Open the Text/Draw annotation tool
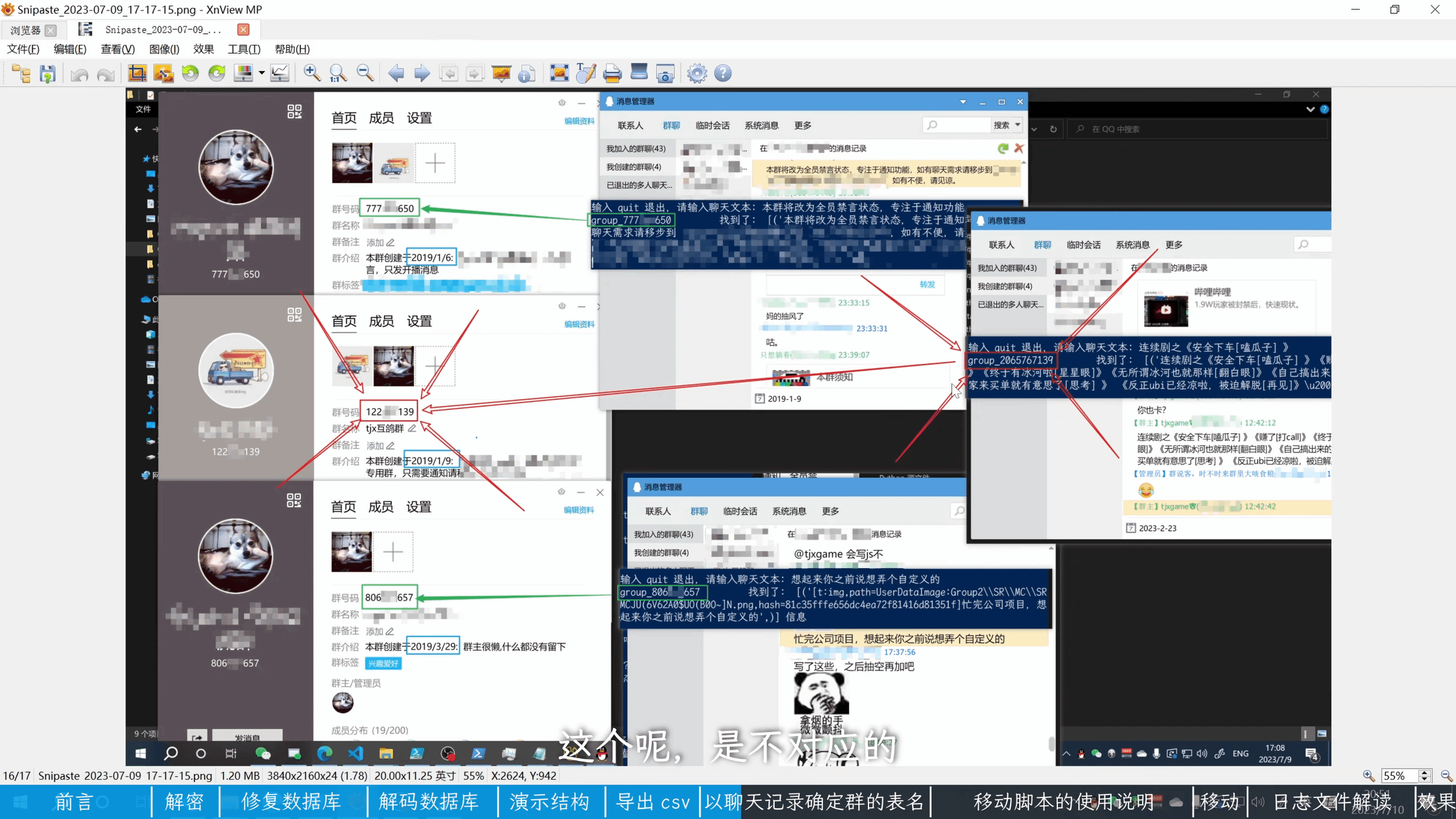Viewport: 1456px width, 819px height. tap(586, 73)
